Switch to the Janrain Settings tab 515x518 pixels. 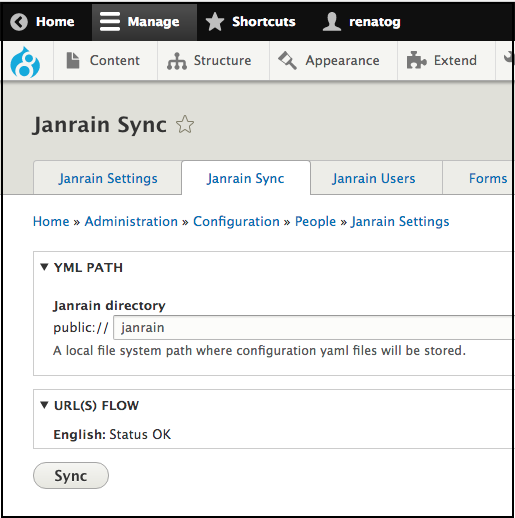108,178
